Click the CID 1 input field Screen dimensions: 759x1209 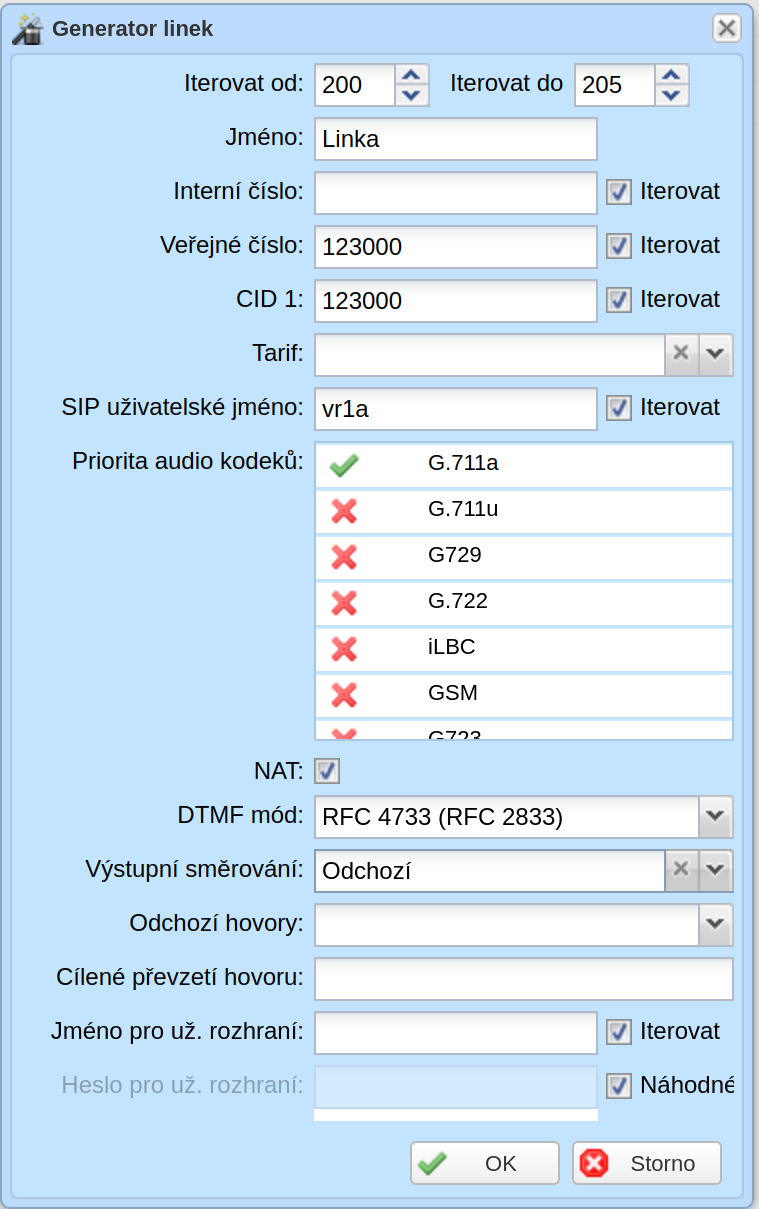[x=456, y=300]
